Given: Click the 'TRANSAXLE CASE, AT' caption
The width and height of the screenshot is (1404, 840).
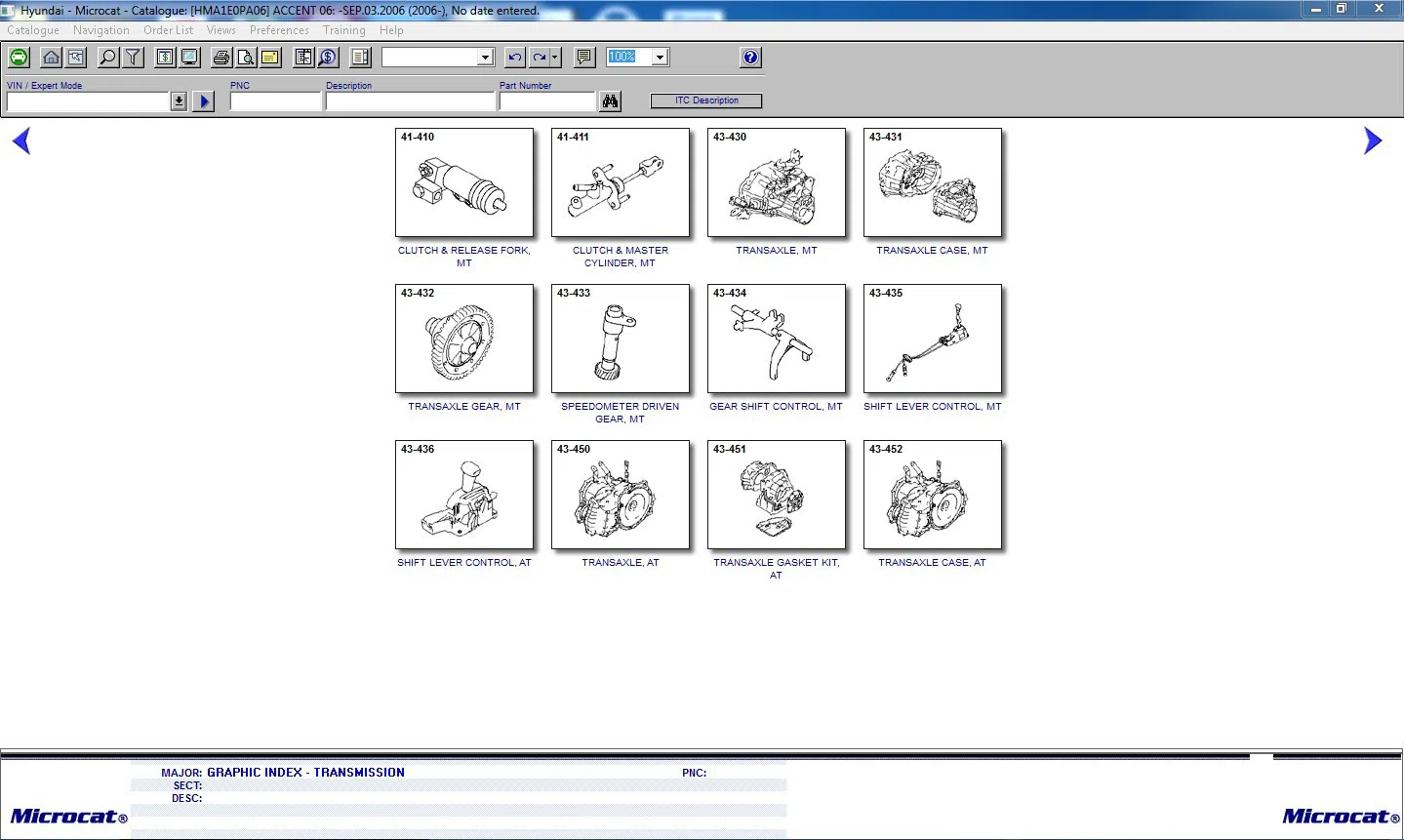Looking at the screenshot, I should pyautogui.click(x=932, y=563).
